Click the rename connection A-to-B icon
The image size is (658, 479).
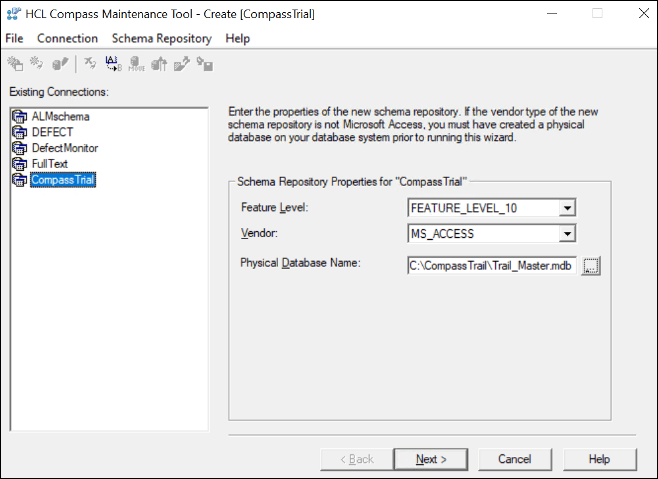click(113, 64)
